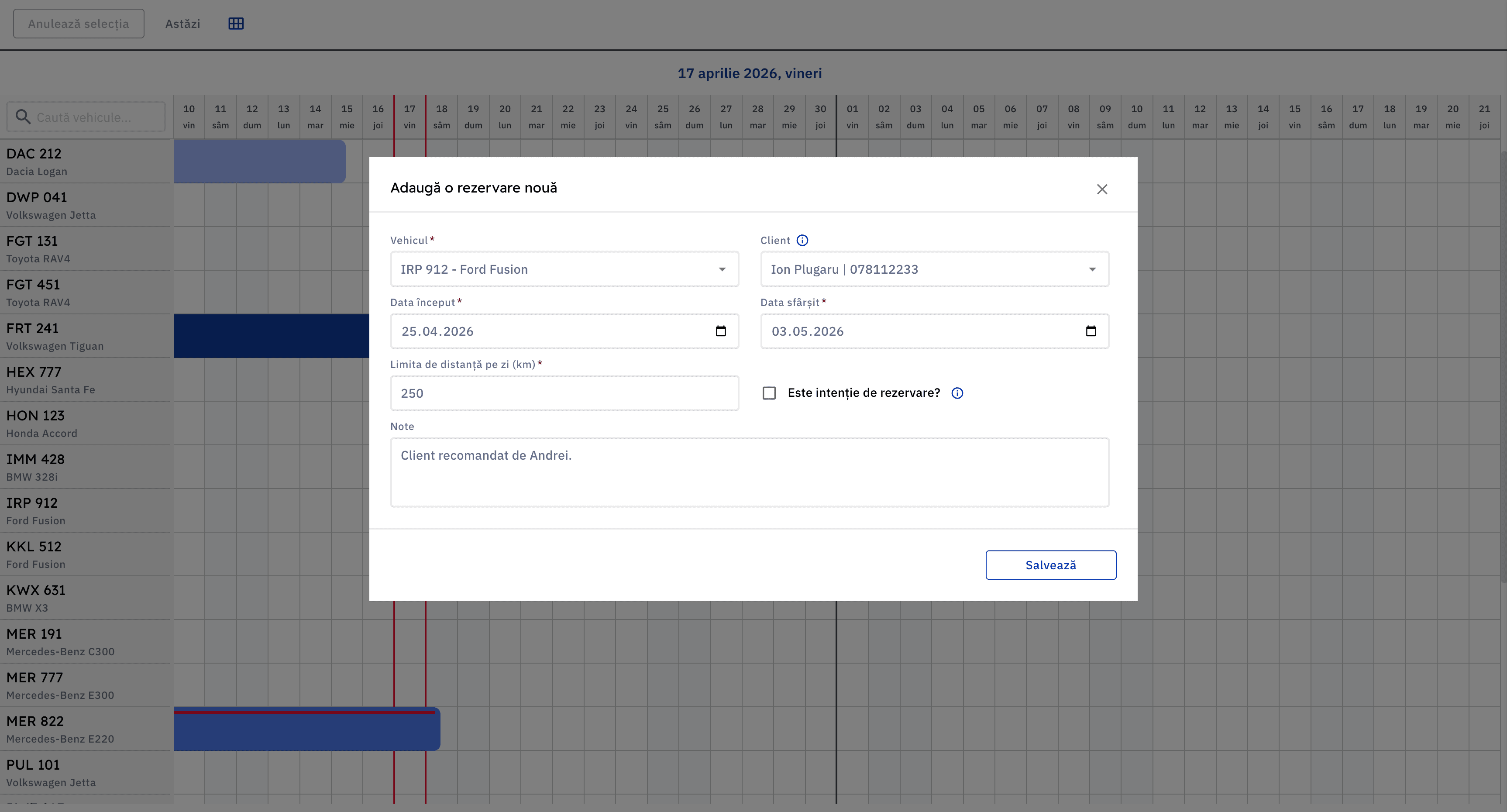The width and height of the screenshot is (1507, 812).
Task: Check 'Este intenție de rezervare?' checkbox
Action: 769,393
